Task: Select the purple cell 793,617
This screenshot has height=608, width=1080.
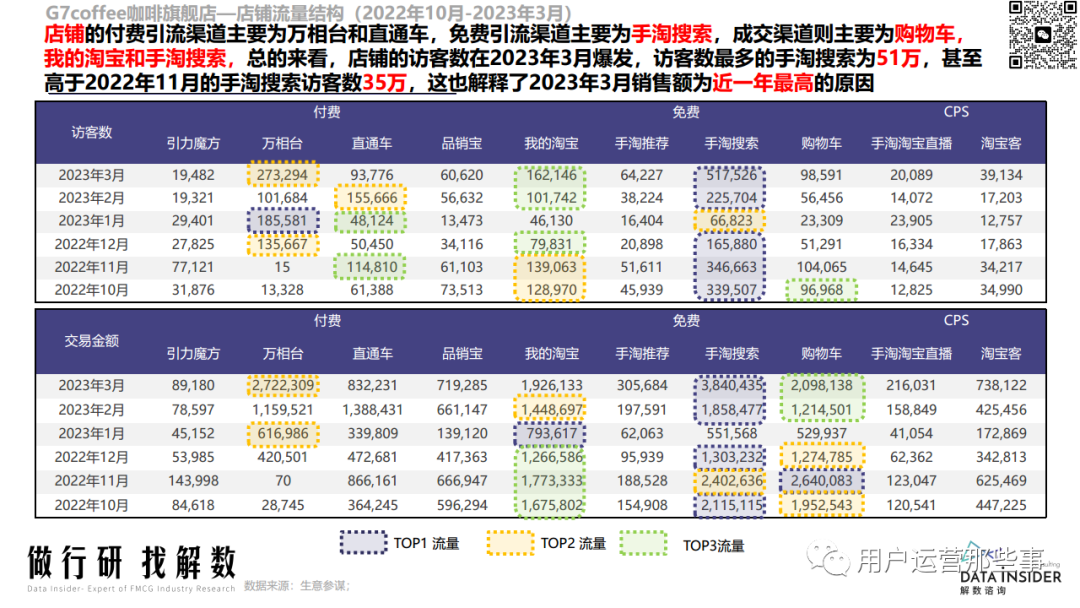Action: 551,434
